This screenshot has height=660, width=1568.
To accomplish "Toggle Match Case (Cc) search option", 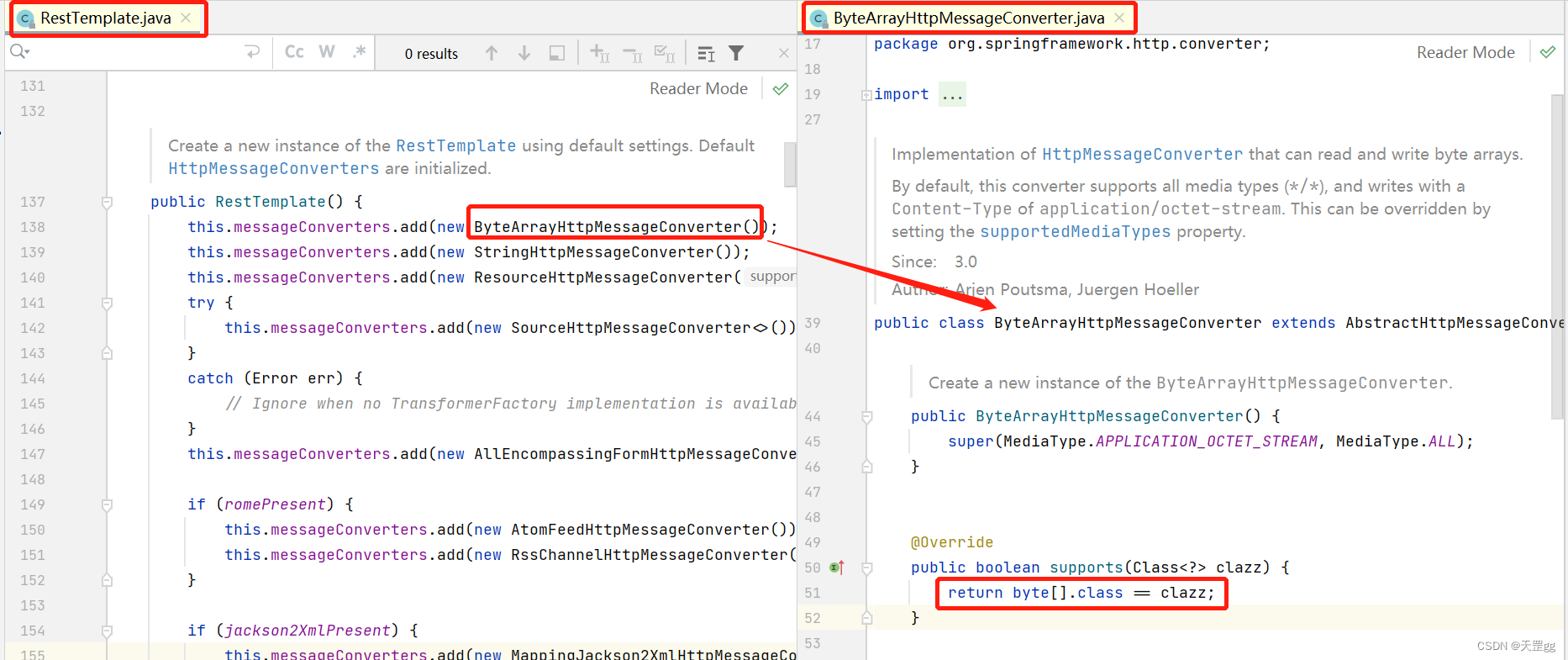I will tap(294, 52).
